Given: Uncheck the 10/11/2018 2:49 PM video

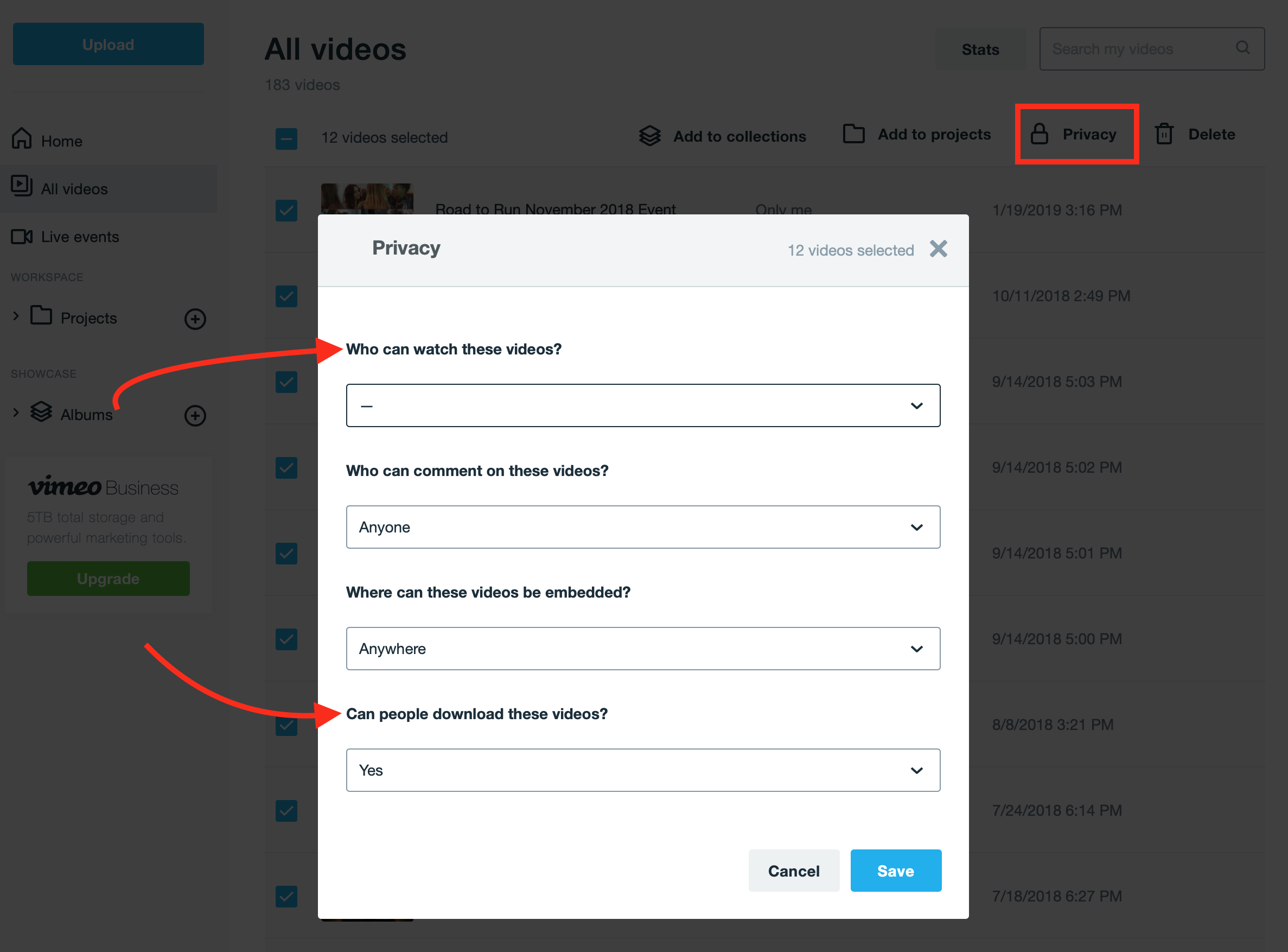Looking at the screenshot, I should click(286, 296).
